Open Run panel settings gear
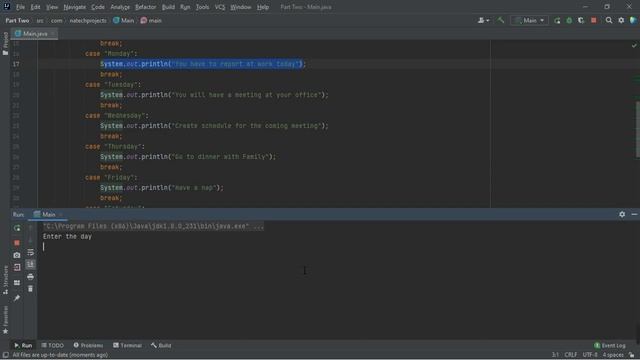This screenshot has width=640, height=360. click(x=622, y=214)
